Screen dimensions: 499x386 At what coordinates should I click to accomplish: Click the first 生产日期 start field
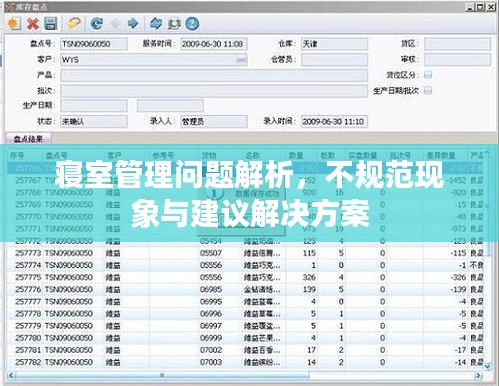[x=94, y=106]
